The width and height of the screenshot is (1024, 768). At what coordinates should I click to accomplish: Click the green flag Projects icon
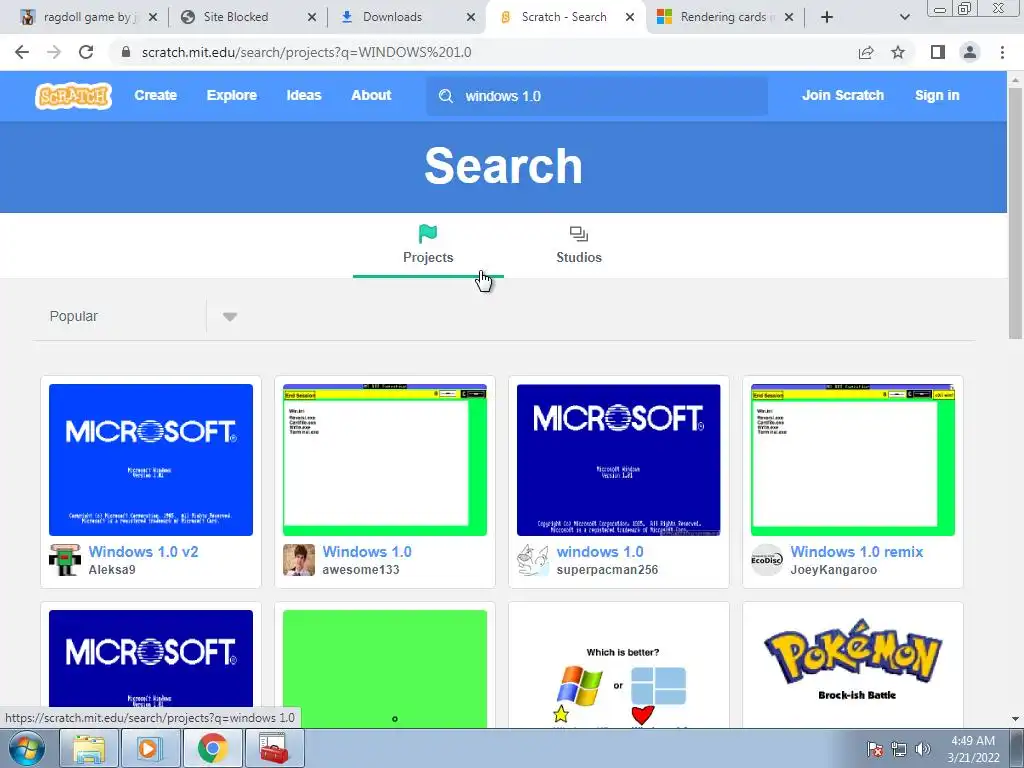tap(428, 233)
